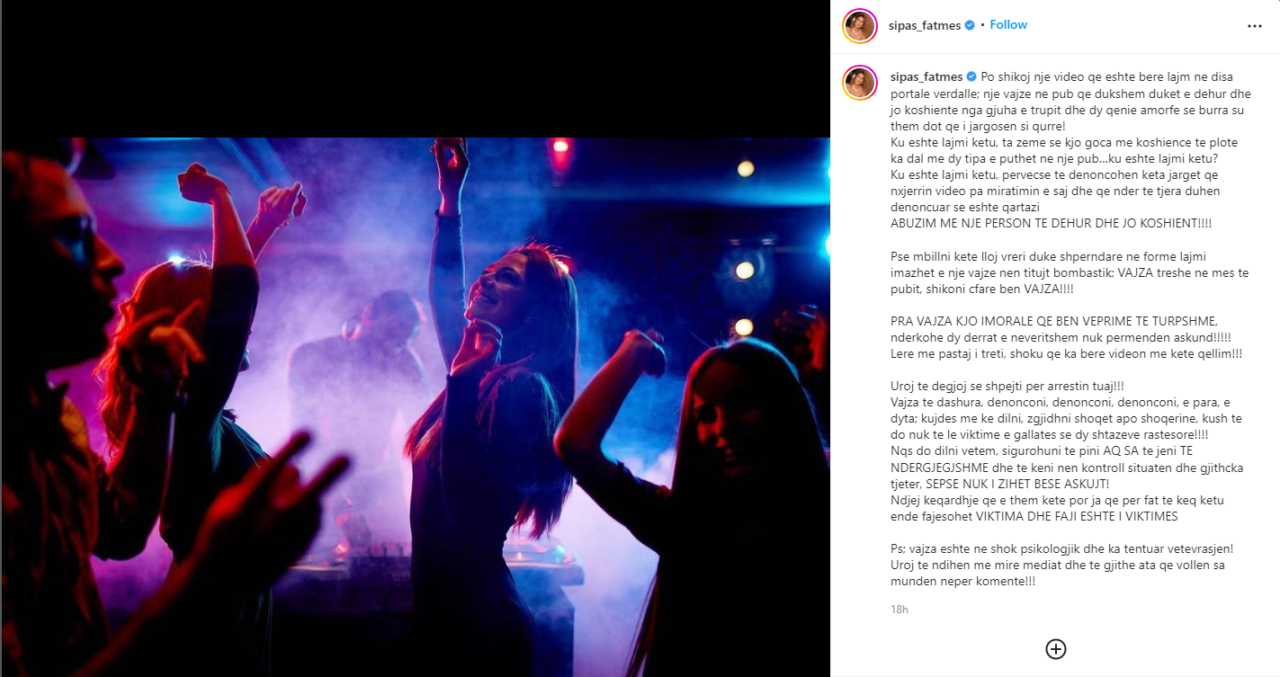1280x677 pixels.
Task: Click the 'Ps; vajza eshte ne shok' paragraph
Action: click(1064, 565)
